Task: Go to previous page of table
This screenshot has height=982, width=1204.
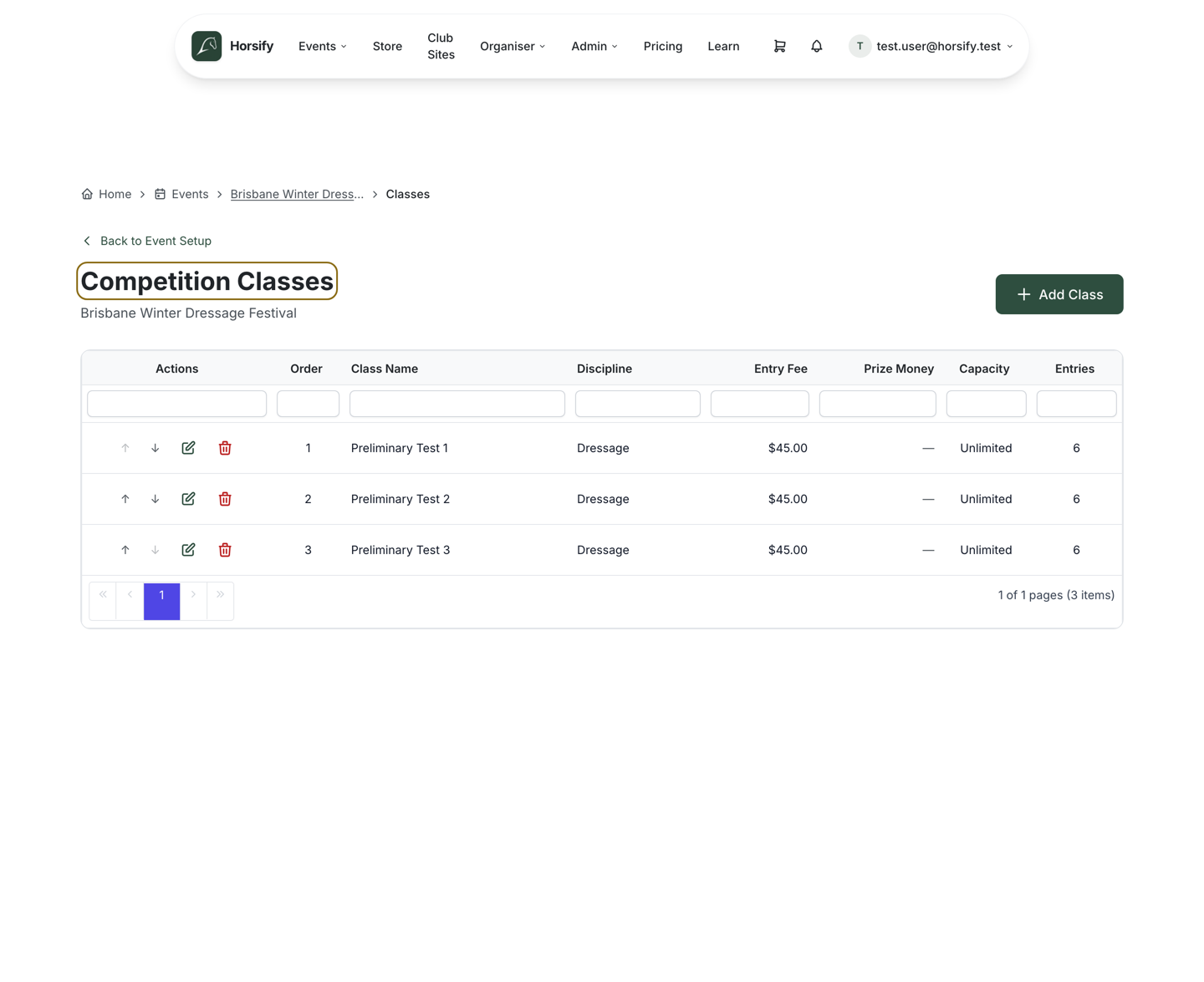Action: pyautogui.click(x=130, y=600)
